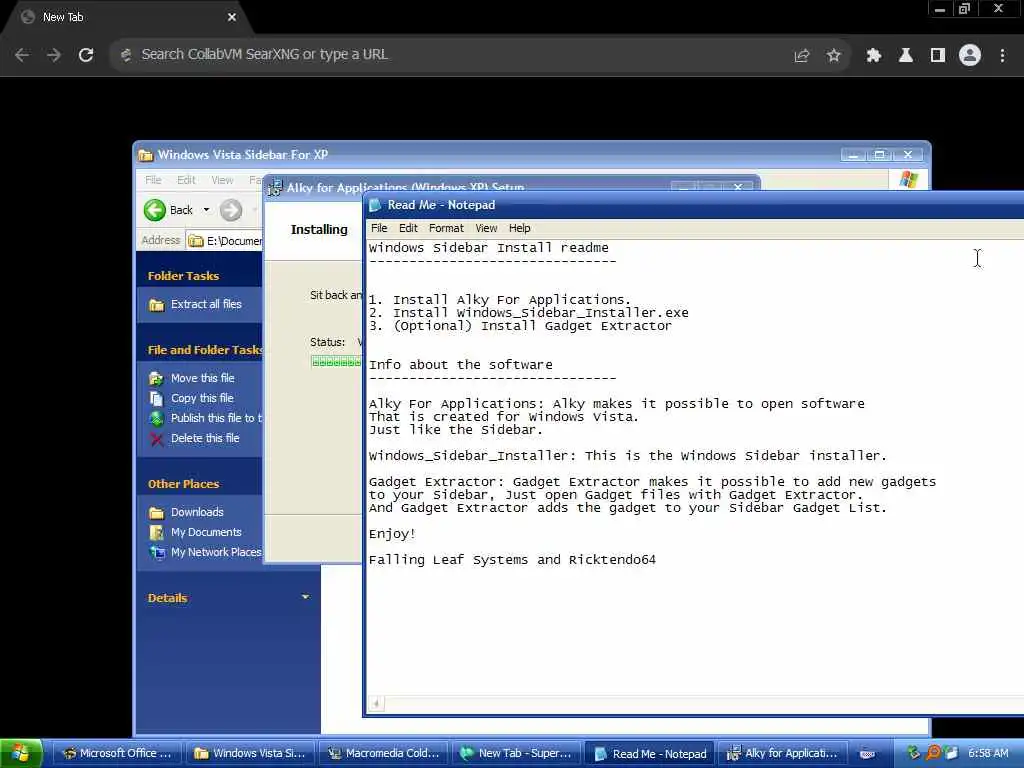Click the Move this file icon
The width and height of the screenshot is (1024, 768).
click(x=157, y=379)
